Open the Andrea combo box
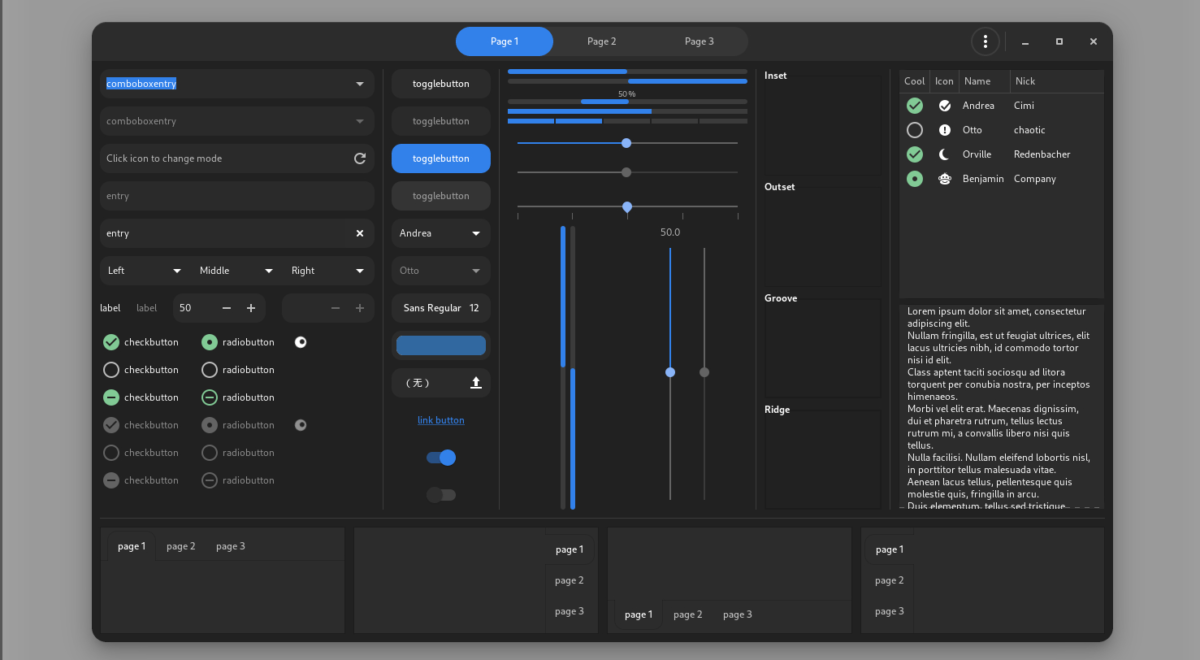This screenshot has width=1200, height=660. 441,233
